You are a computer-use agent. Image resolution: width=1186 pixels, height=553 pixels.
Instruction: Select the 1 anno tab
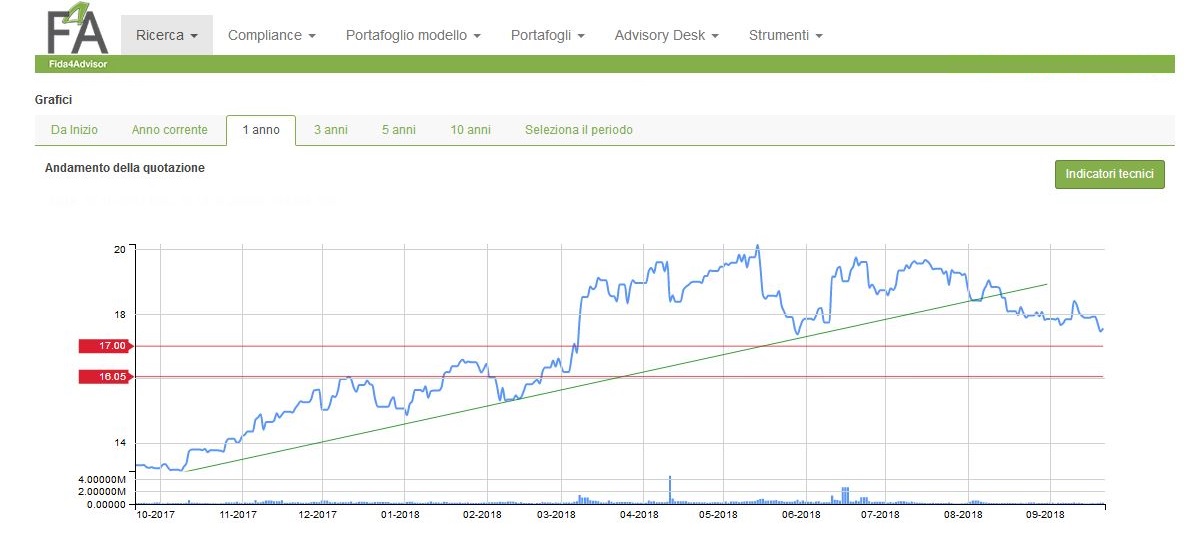[261, 130]
